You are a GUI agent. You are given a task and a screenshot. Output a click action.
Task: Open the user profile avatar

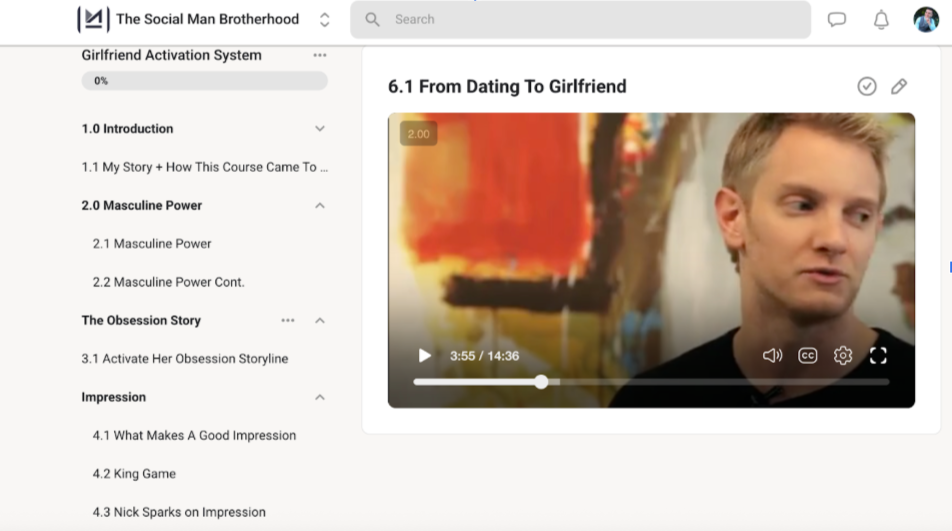pyautogui.click(x=925, y=19)
